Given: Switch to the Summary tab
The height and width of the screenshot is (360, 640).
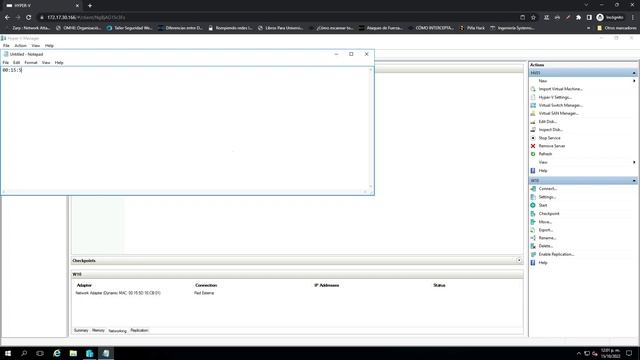Looking at the screenshot, I should 81,330.
